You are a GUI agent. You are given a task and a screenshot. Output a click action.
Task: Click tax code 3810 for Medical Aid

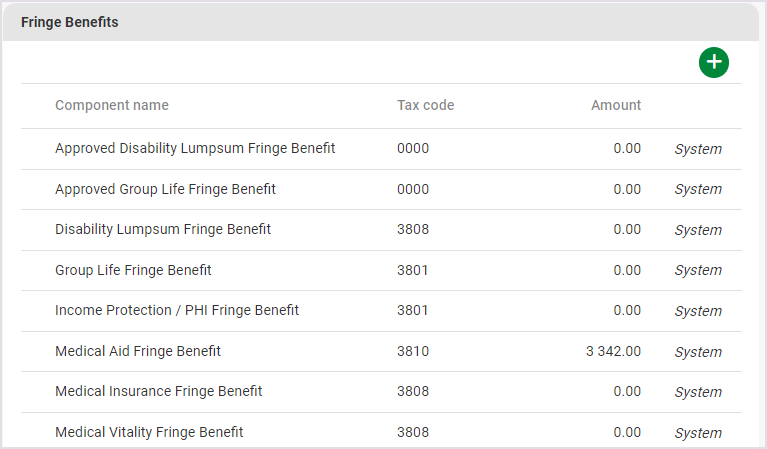(x=413, y=351)
